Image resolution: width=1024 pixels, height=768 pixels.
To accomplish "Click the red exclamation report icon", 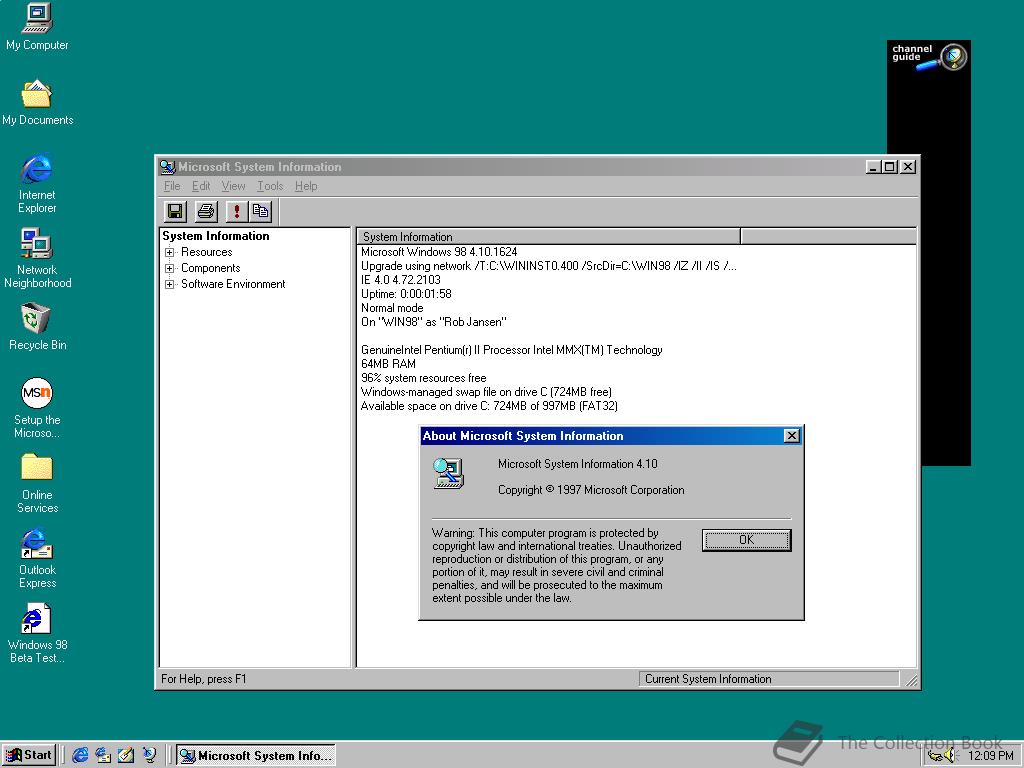I will click(235, 211).
